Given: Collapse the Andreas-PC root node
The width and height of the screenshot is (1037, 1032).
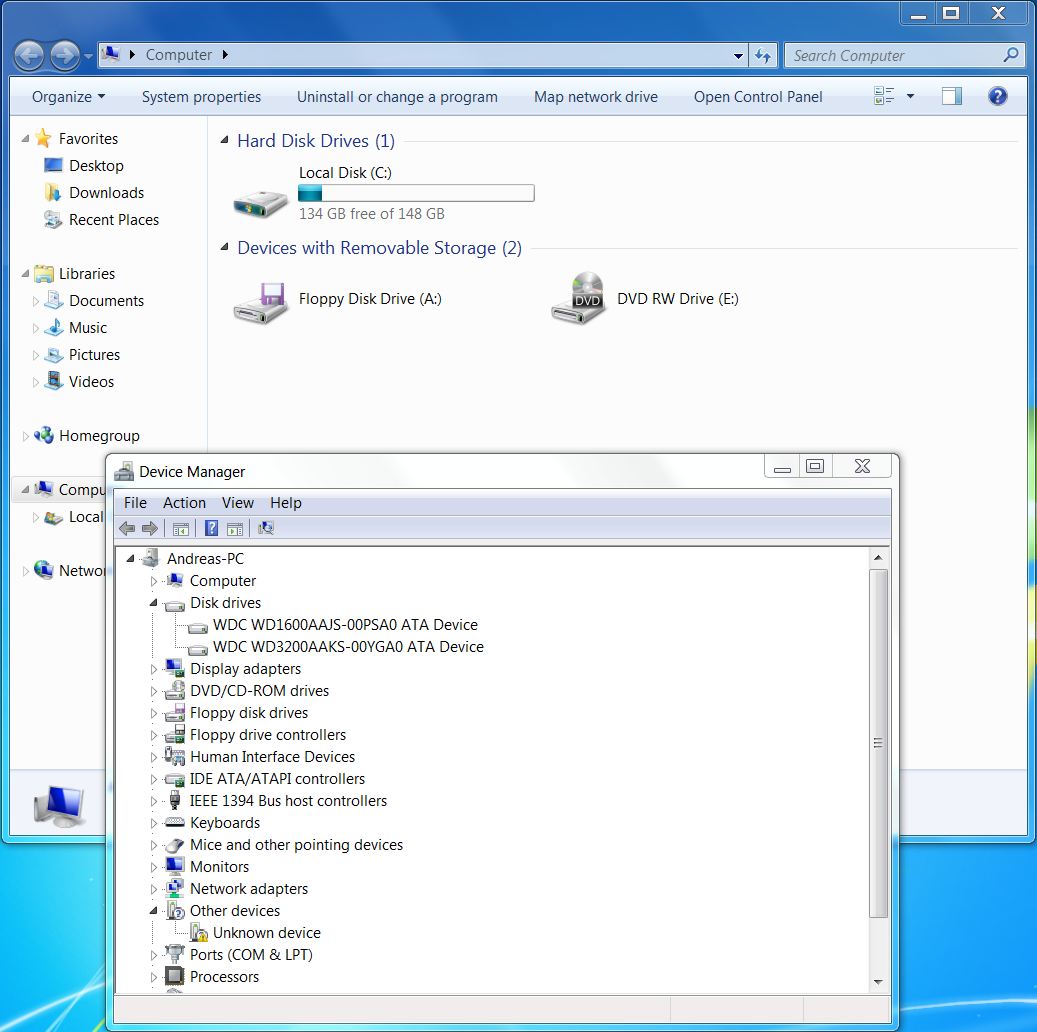Looking at the screenshot, I should [x=130, y=559].
